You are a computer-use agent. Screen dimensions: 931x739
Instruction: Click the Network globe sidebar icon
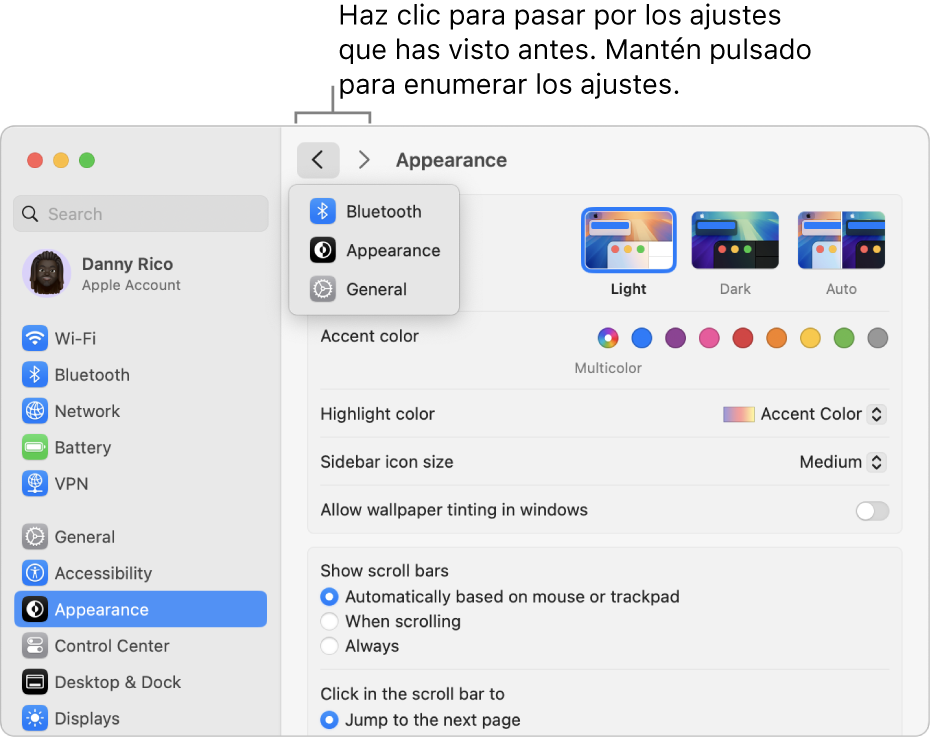pyautogui.click(x=35, y=411)
